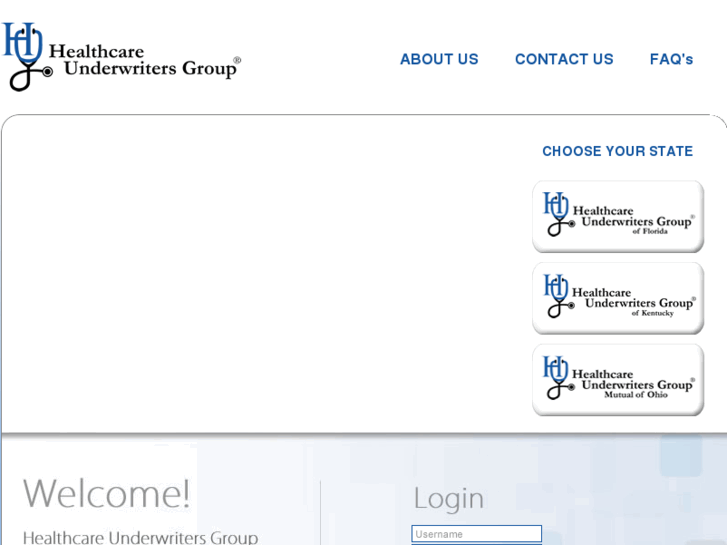Click the Login heading

(x=448, y=499)
